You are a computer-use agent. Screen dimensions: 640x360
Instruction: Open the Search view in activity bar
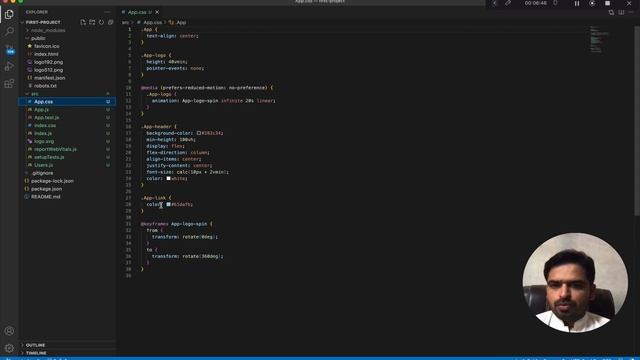point(9,31)
